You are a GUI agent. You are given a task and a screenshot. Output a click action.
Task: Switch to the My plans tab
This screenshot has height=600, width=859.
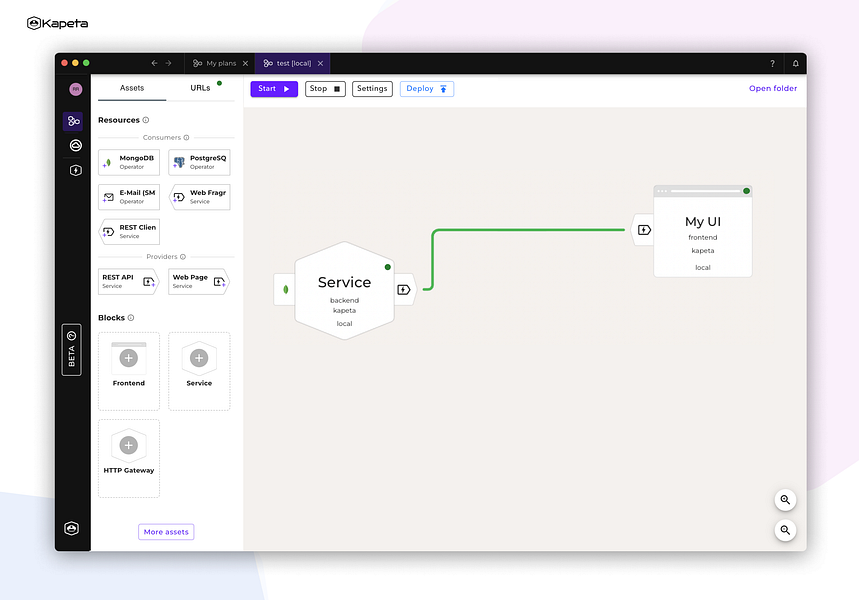point(213,62)
